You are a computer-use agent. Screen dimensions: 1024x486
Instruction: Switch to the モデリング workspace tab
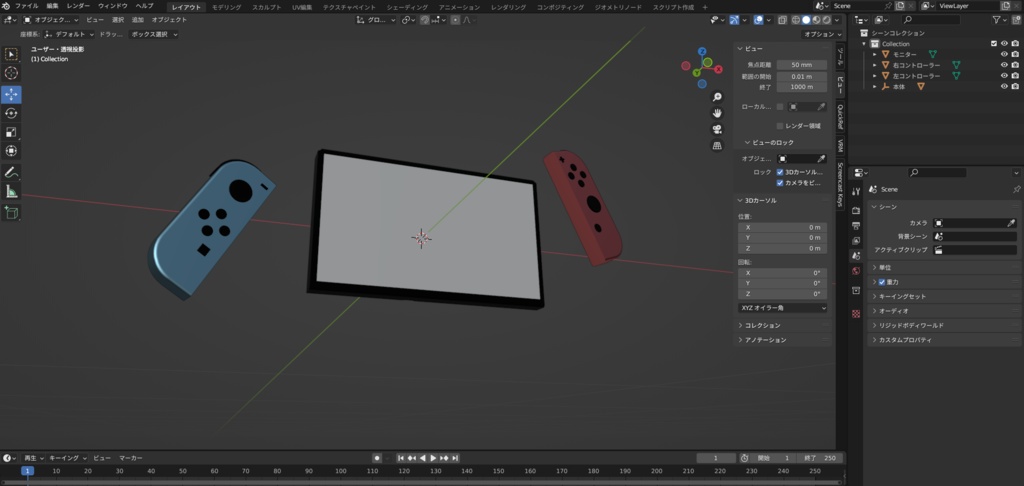coord(227,7)
